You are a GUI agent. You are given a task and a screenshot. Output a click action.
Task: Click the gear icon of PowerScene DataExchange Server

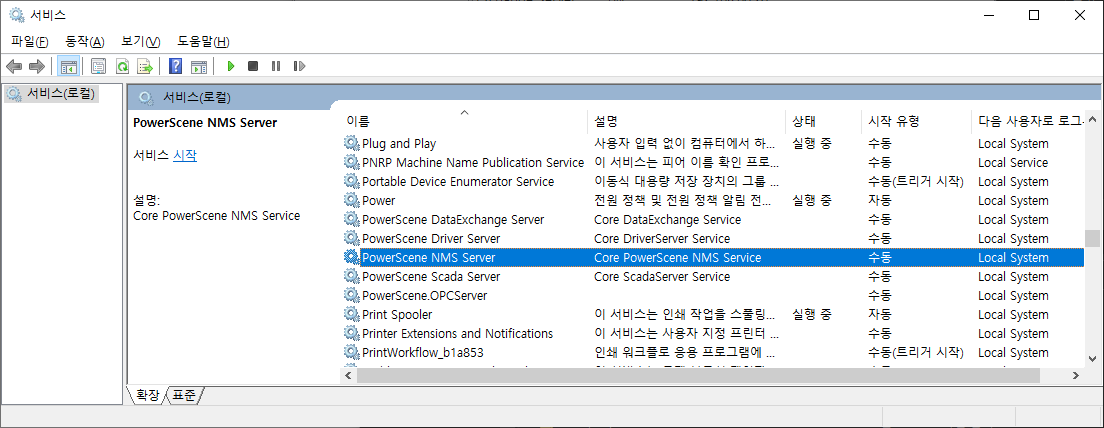(x=351, y=220)
